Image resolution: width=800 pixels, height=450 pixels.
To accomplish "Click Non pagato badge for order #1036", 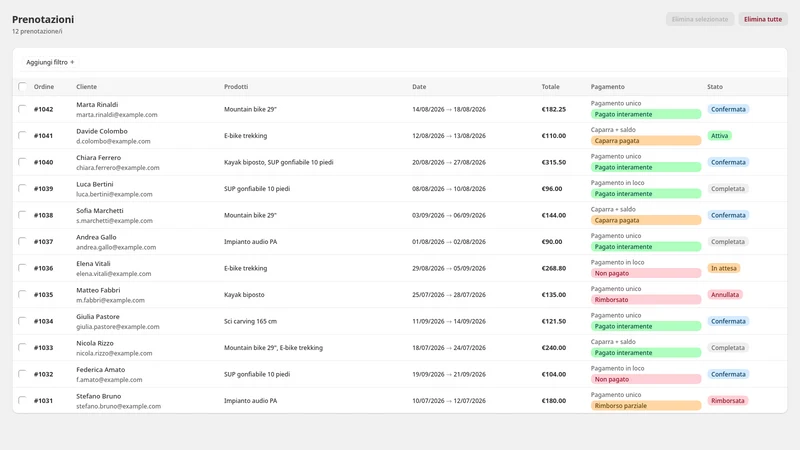I will coord(646,273).
